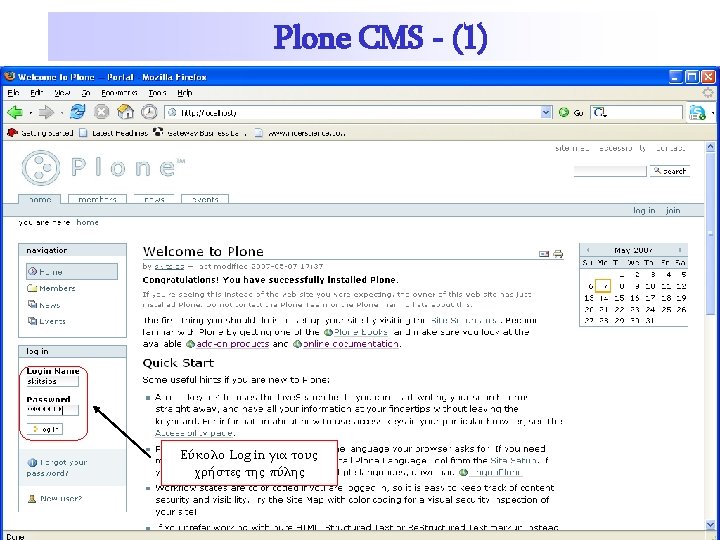The image size is (720, 540).
Task: Click the Firefox Back arrow button
Action: pos(15,112)
